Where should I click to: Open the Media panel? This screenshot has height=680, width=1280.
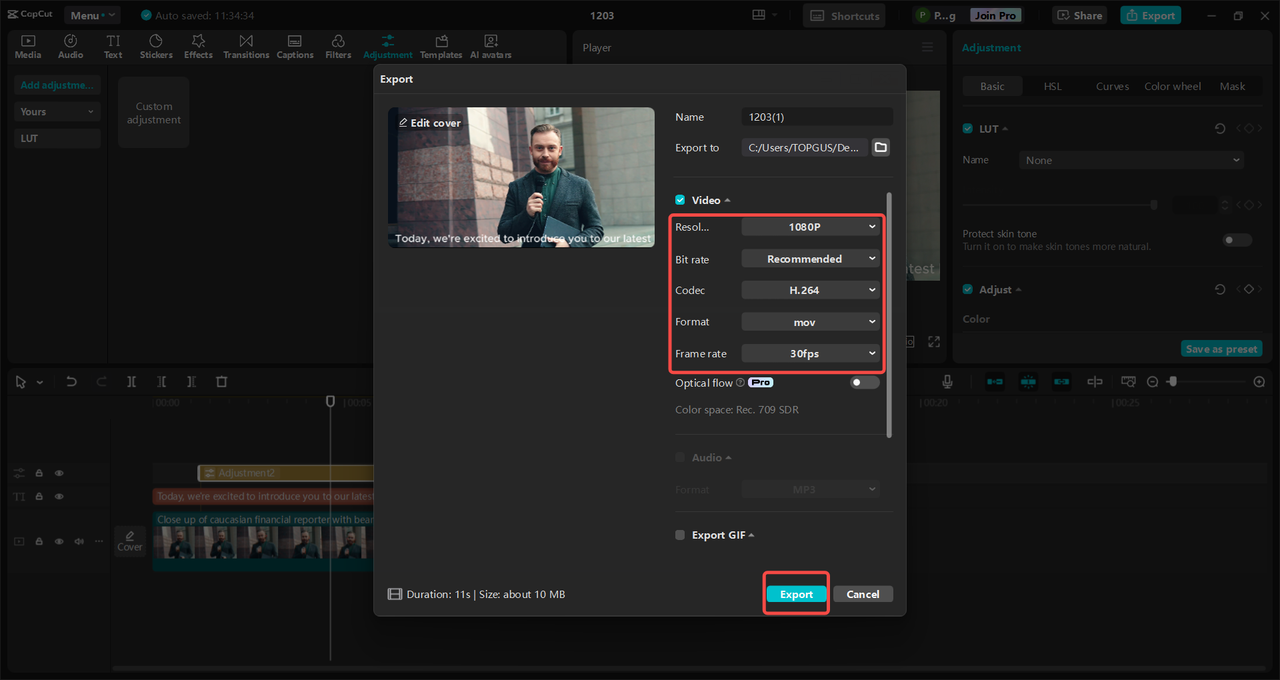pyautogui.click(x=28, y=46)
